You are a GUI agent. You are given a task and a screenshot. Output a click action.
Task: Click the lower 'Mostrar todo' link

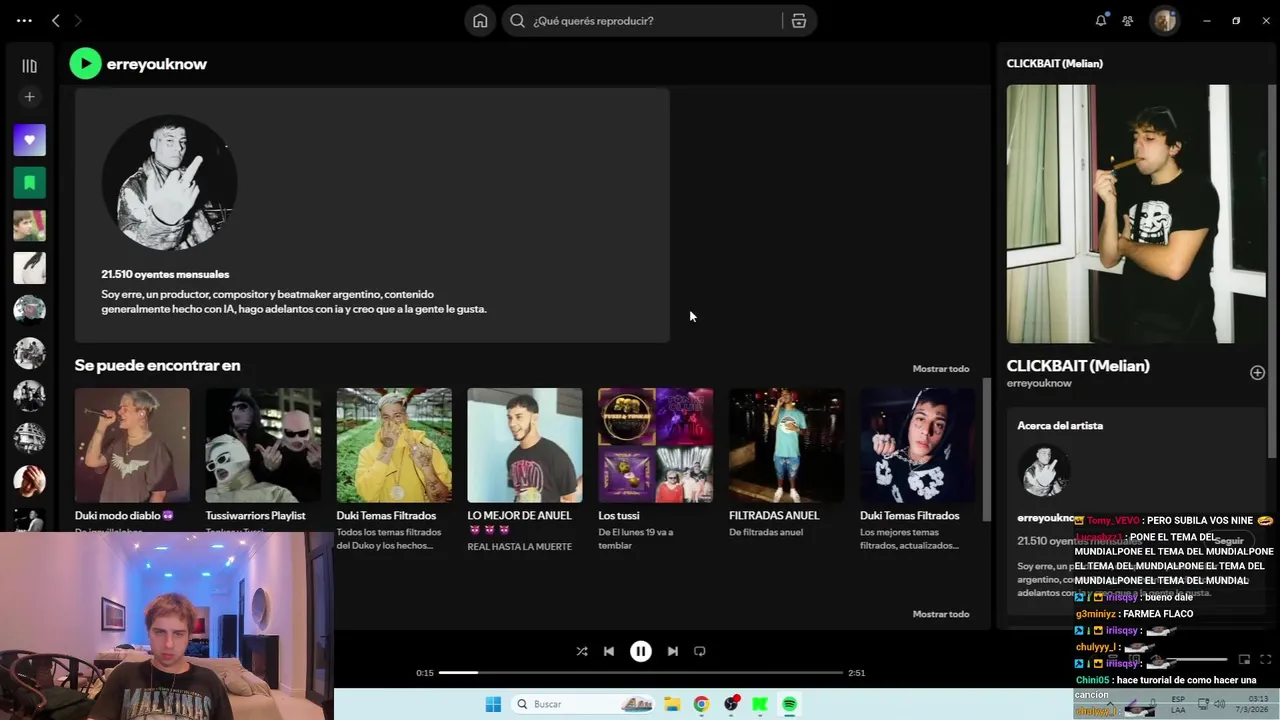[x=941, y=614]
